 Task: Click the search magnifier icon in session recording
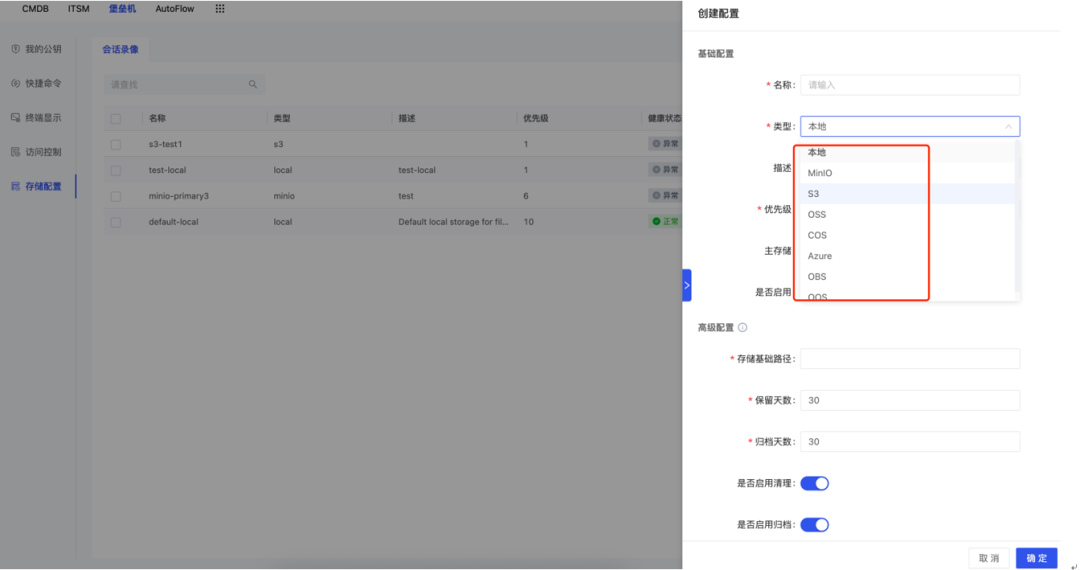click(253, 84)
